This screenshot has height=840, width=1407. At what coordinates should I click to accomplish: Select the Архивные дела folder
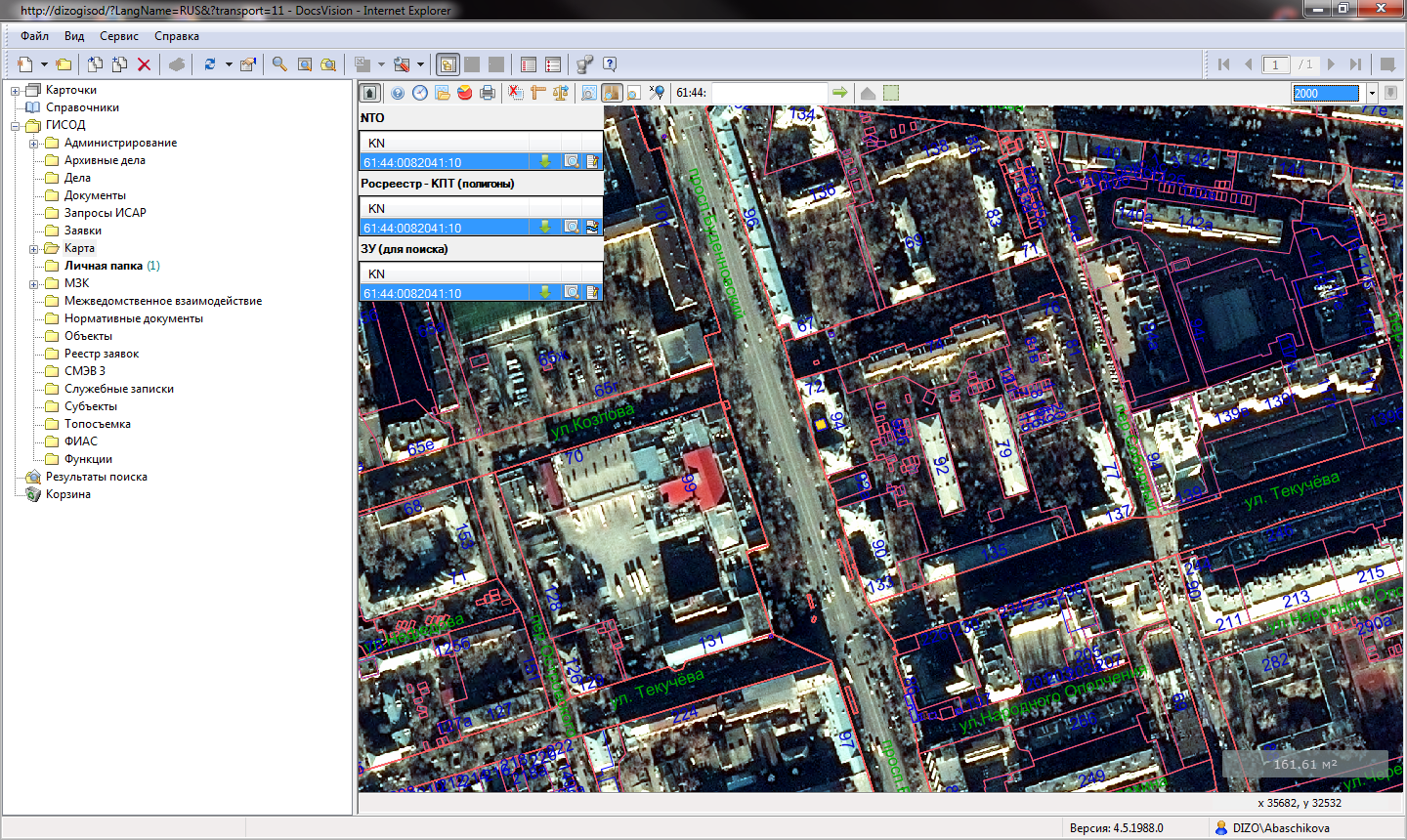[105, 160]
